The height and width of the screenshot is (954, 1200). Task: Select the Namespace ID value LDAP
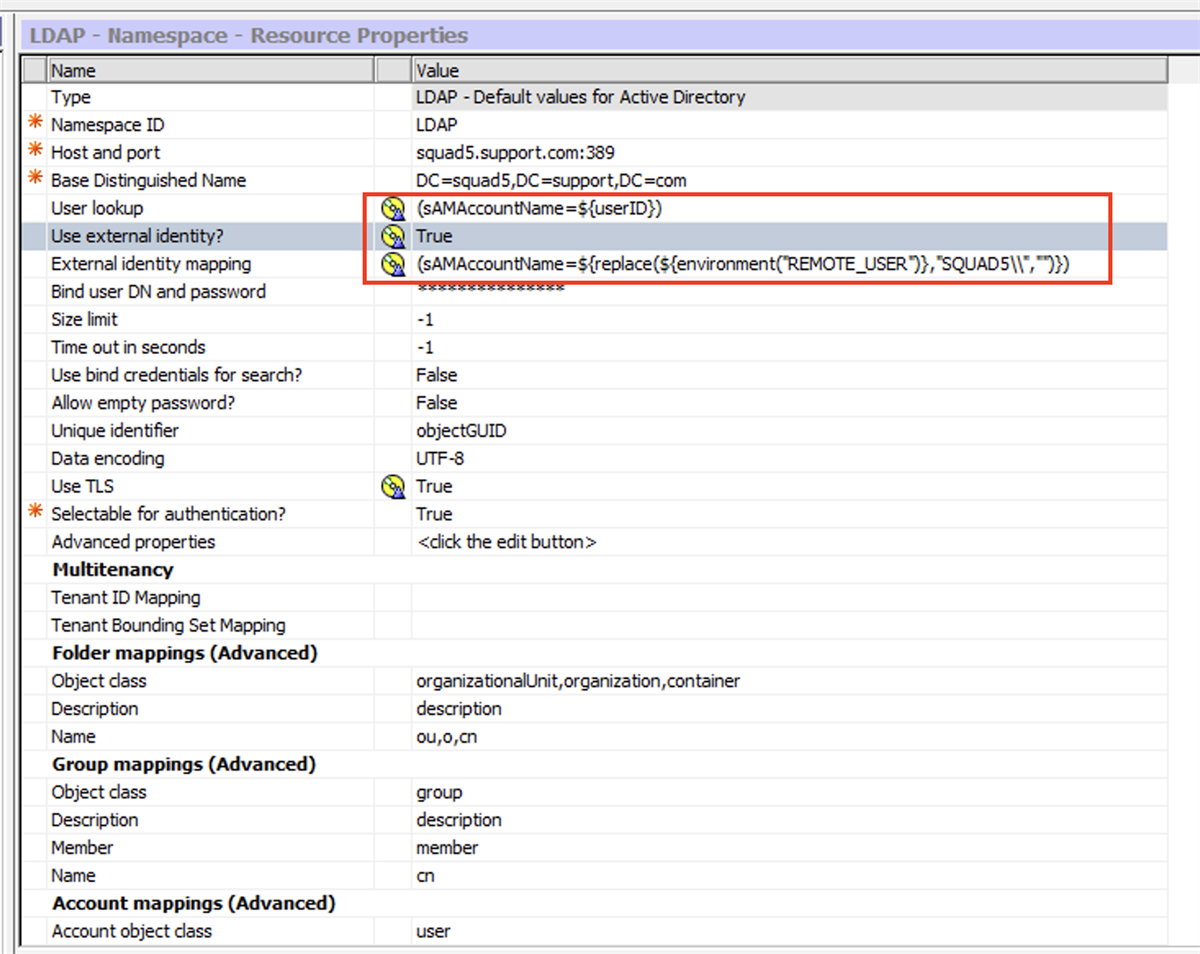coord(436,125)
